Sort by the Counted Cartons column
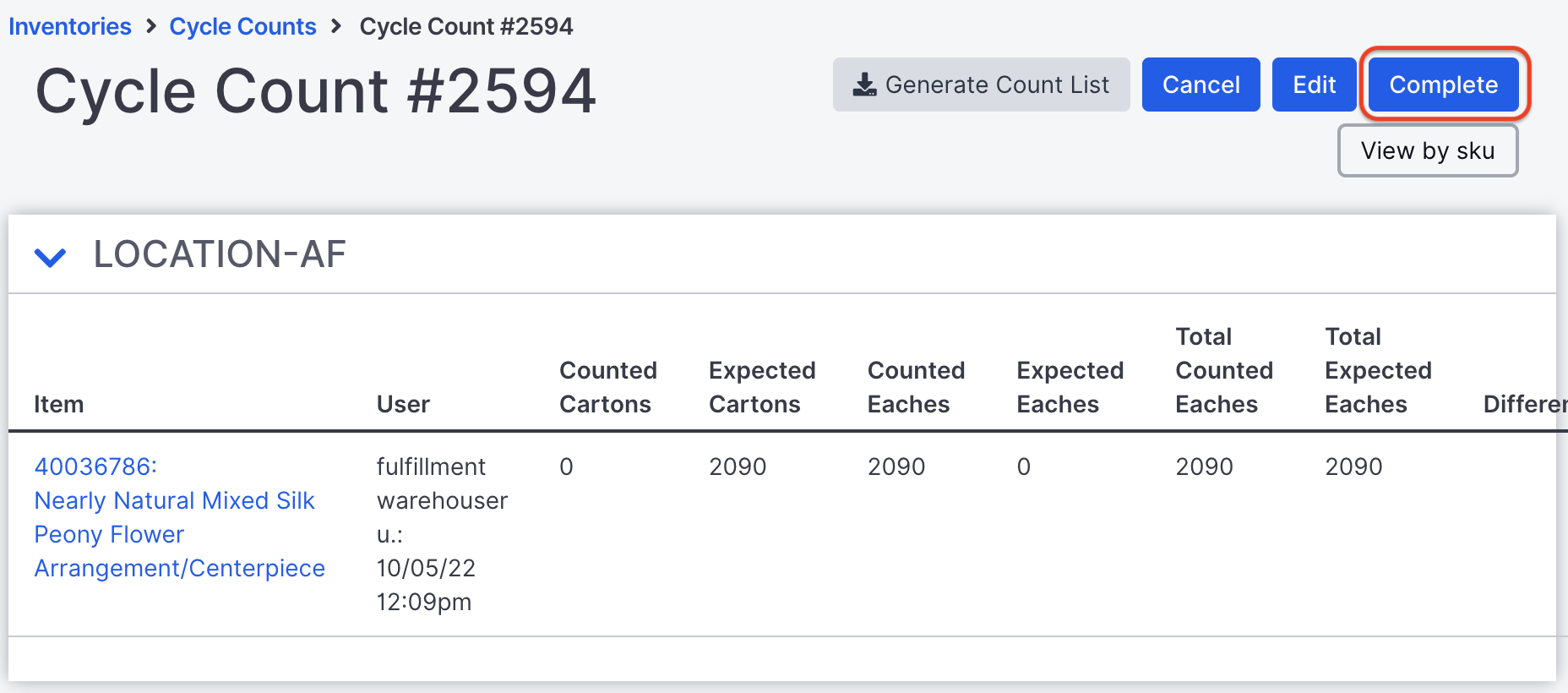 (607, 387)
